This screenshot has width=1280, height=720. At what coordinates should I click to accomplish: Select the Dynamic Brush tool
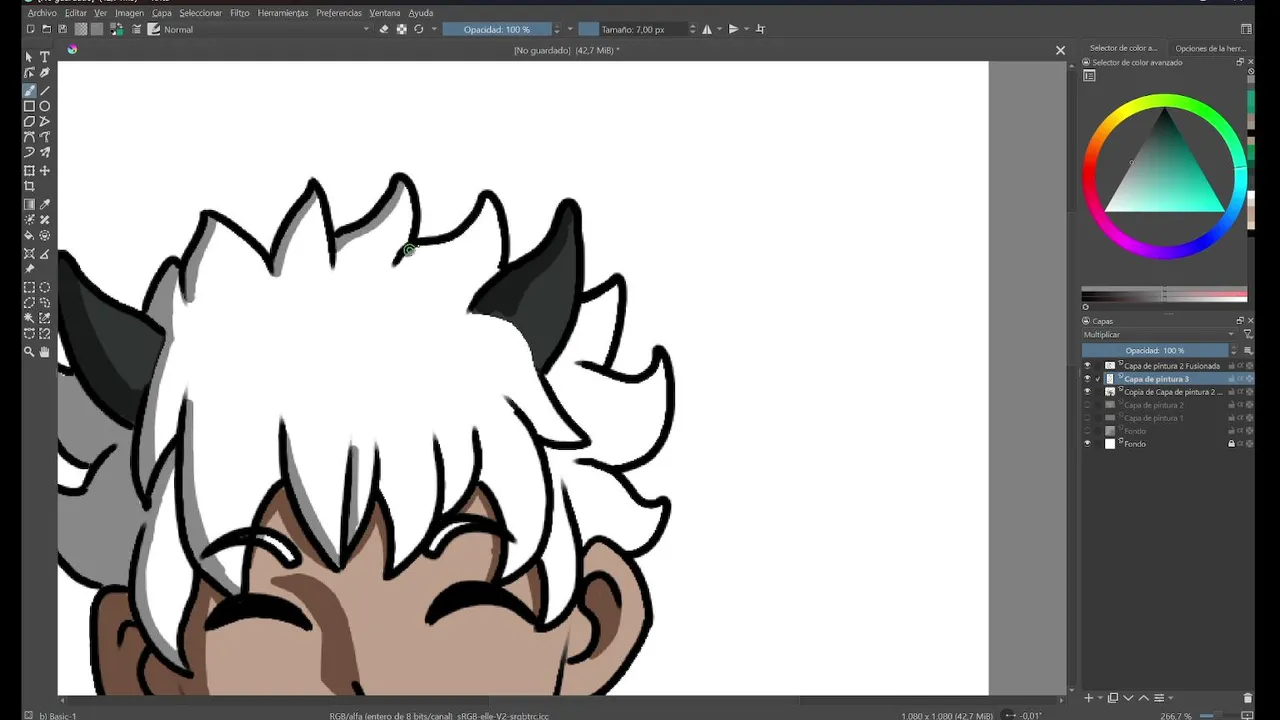29,152
